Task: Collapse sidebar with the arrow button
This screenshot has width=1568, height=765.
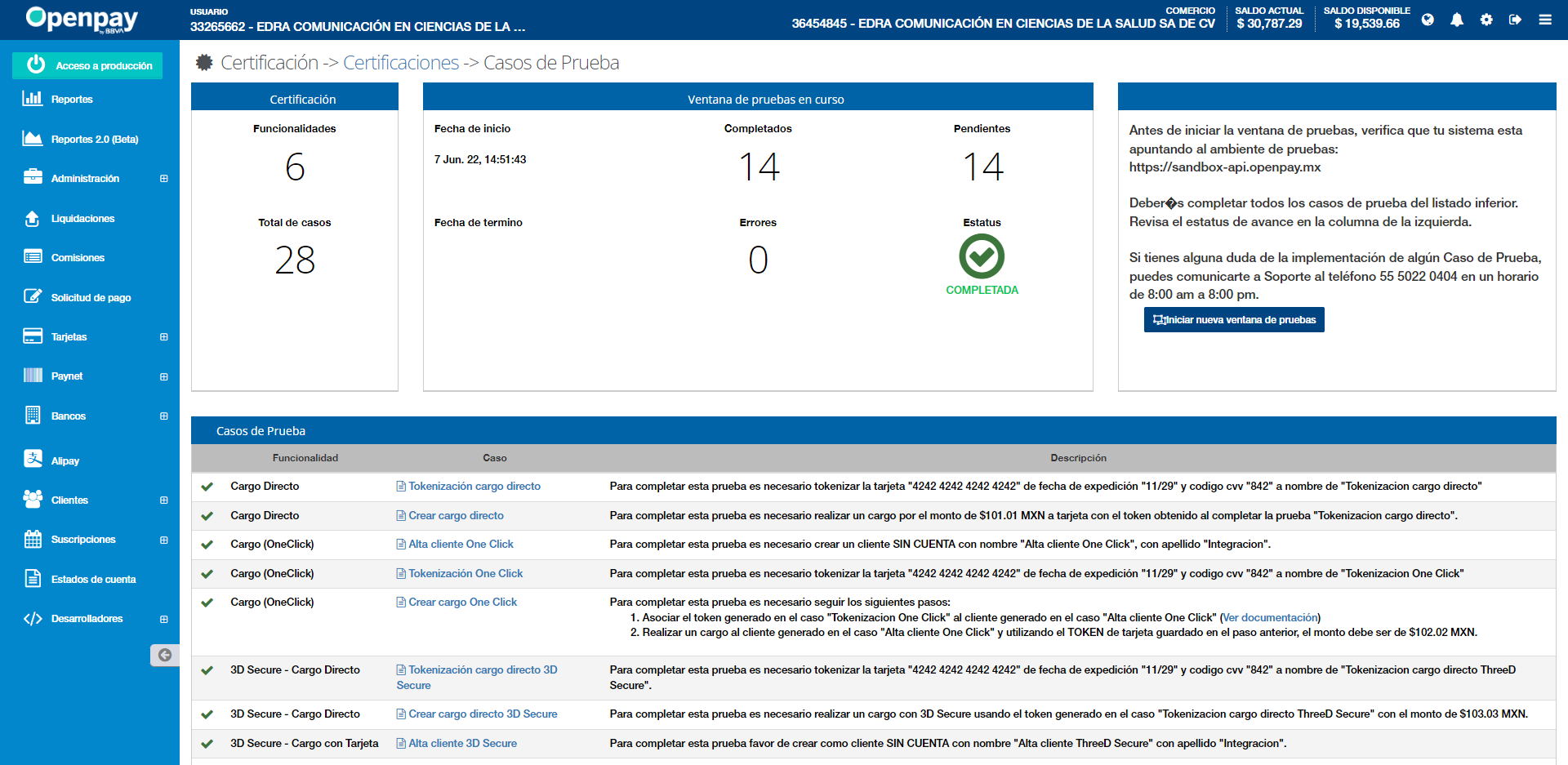Action: coord(164,655)
